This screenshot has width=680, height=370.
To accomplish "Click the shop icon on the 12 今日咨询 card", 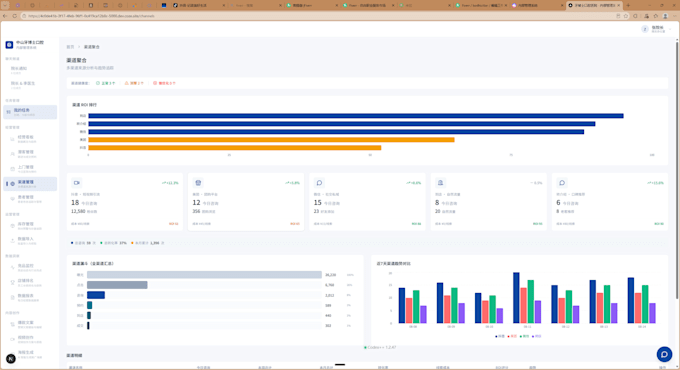I will tap(198, 183).
